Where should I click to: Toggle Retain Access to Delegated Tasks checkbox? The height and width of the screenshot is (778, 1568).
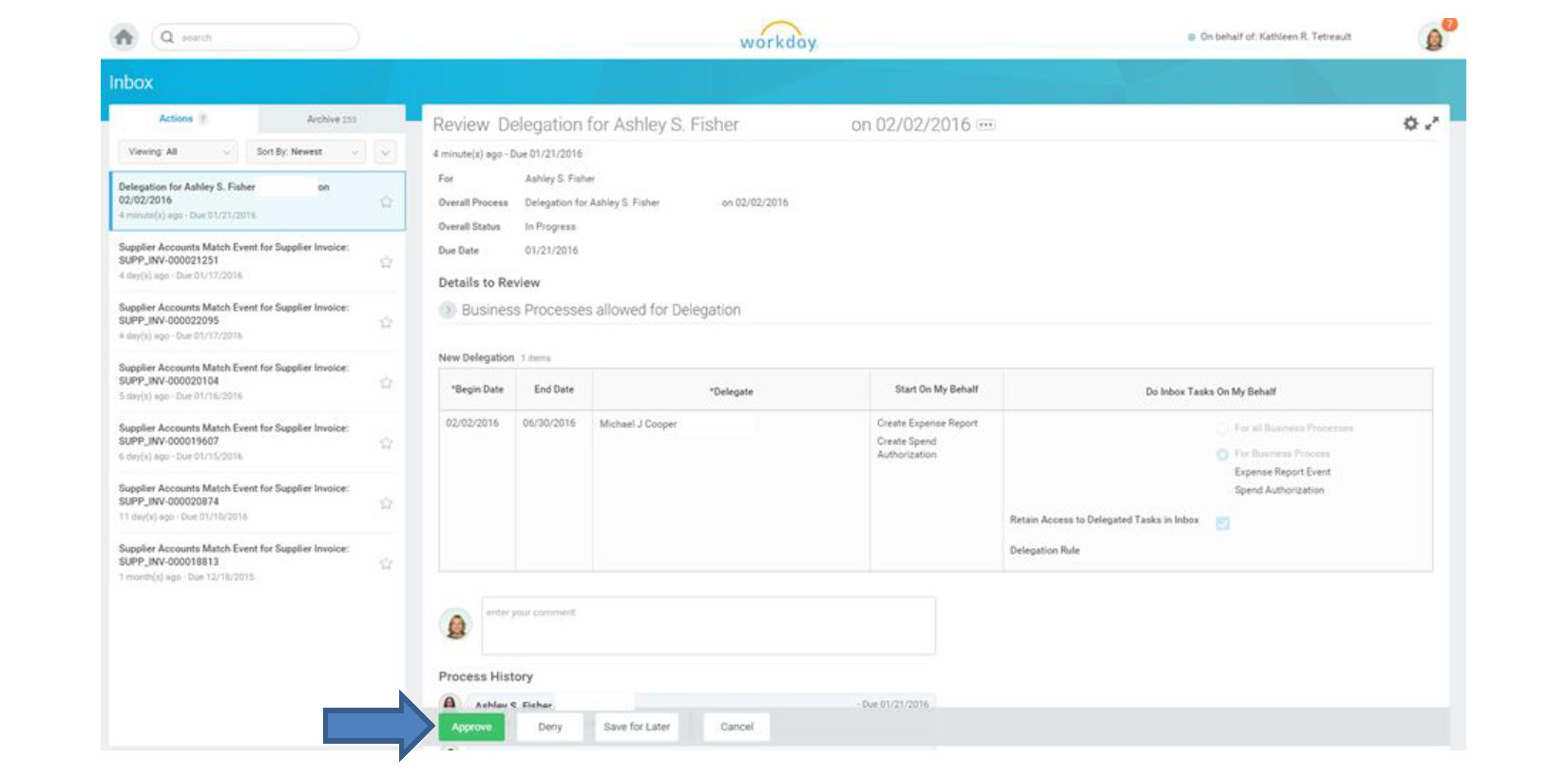tap(1222, 523)
